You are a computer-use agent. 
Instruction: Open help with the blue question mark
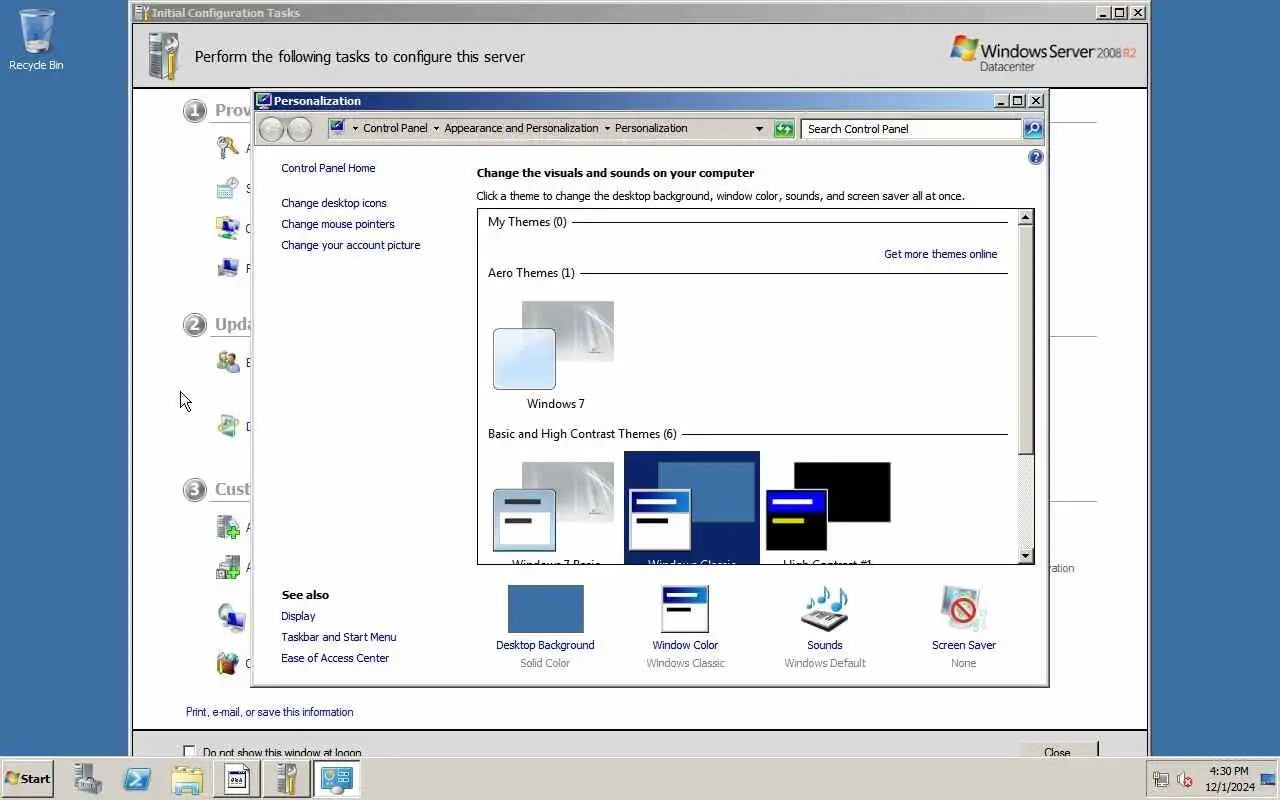[1036, 157]
